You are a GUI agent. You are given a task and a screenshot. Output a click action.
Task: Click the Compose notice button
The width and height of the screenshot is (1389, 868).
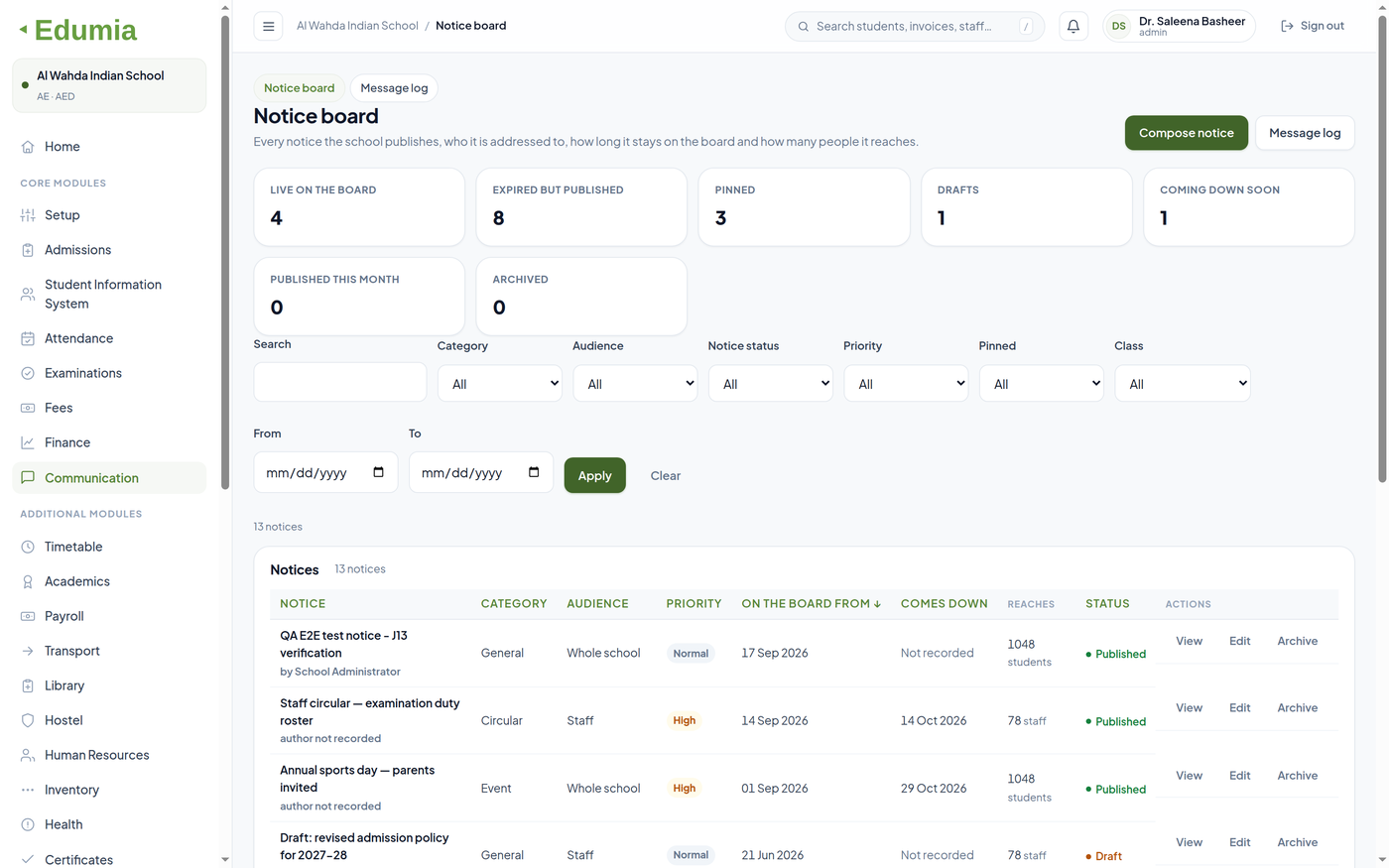(x=1186, y=133)
